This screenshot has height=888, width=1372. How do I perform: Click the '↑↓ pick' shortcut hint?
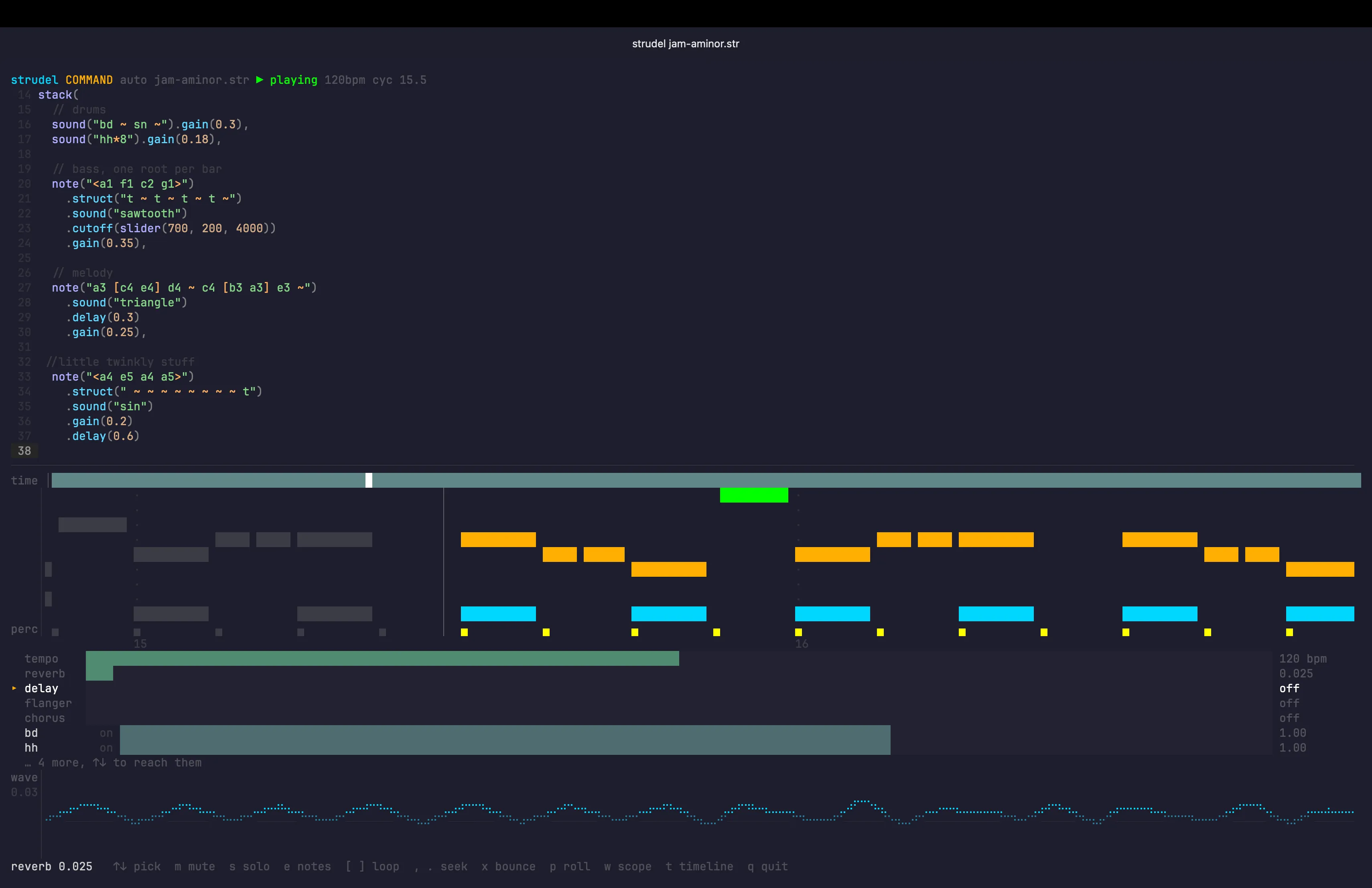coord(137,867)
